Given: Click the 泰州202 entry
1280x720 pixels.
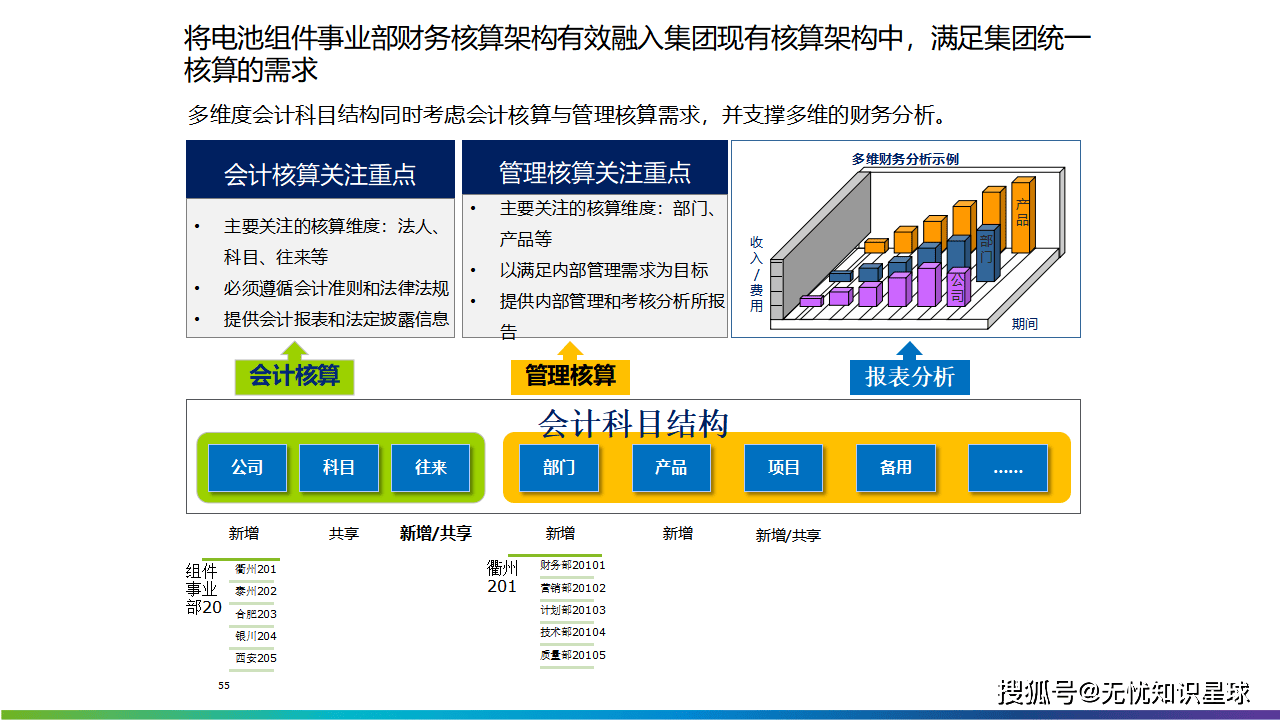Looking at the screenshot, I should point(255,591).
